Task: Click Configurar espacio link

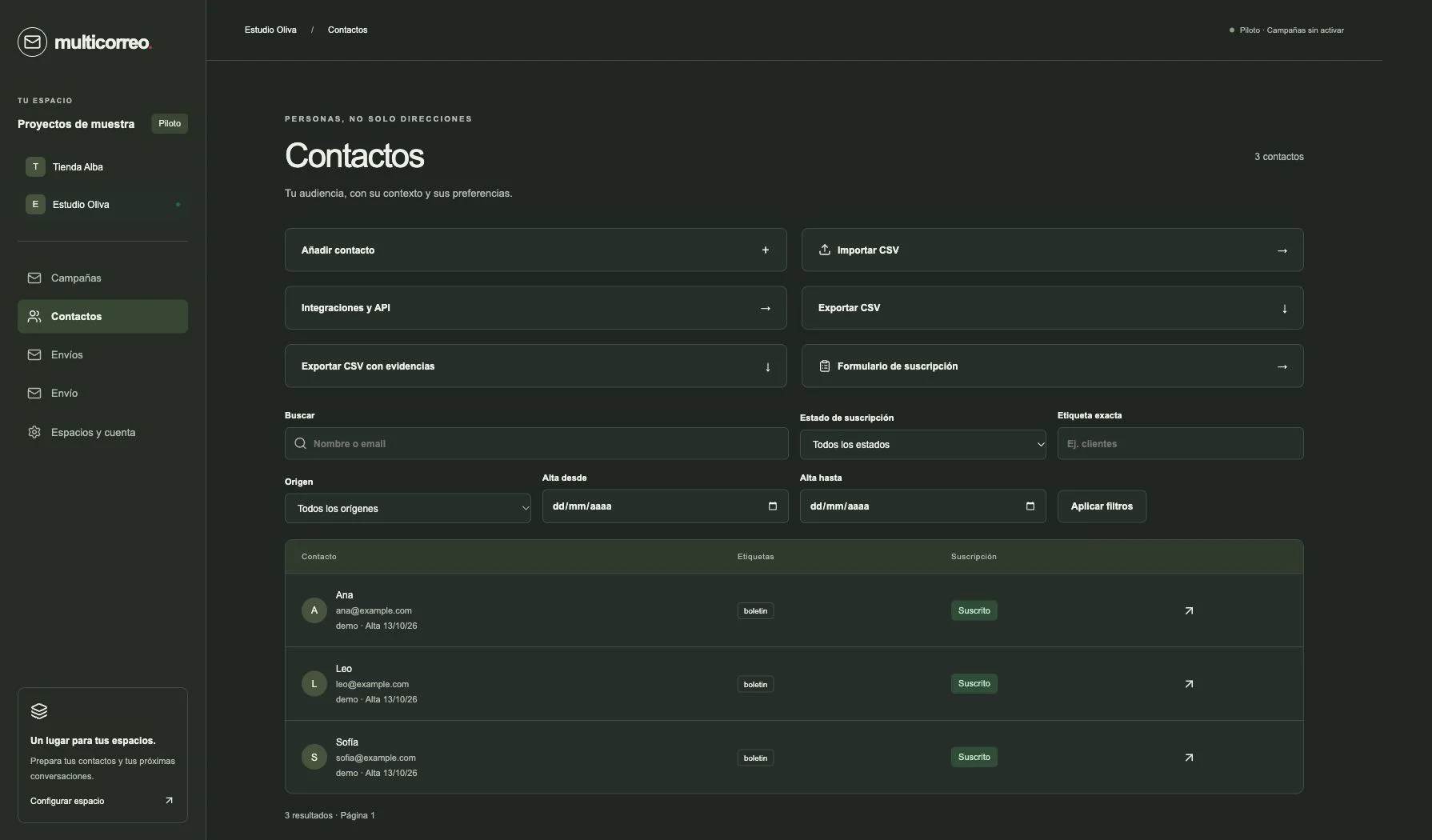Action: coord(102,801)
